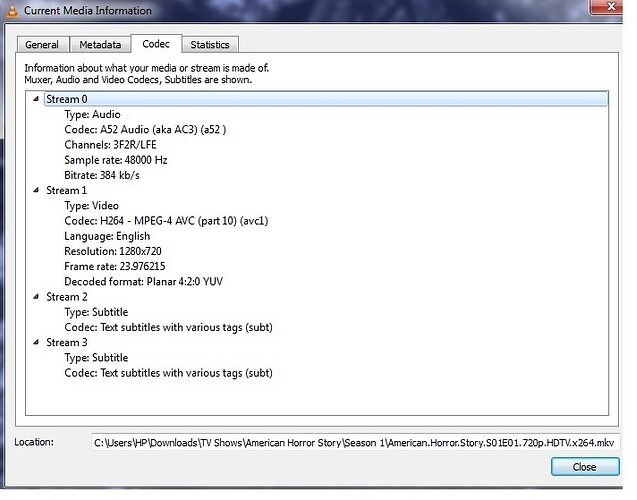Select 'Type: Subtitle' under Stream 3

[x=96, y=358]
